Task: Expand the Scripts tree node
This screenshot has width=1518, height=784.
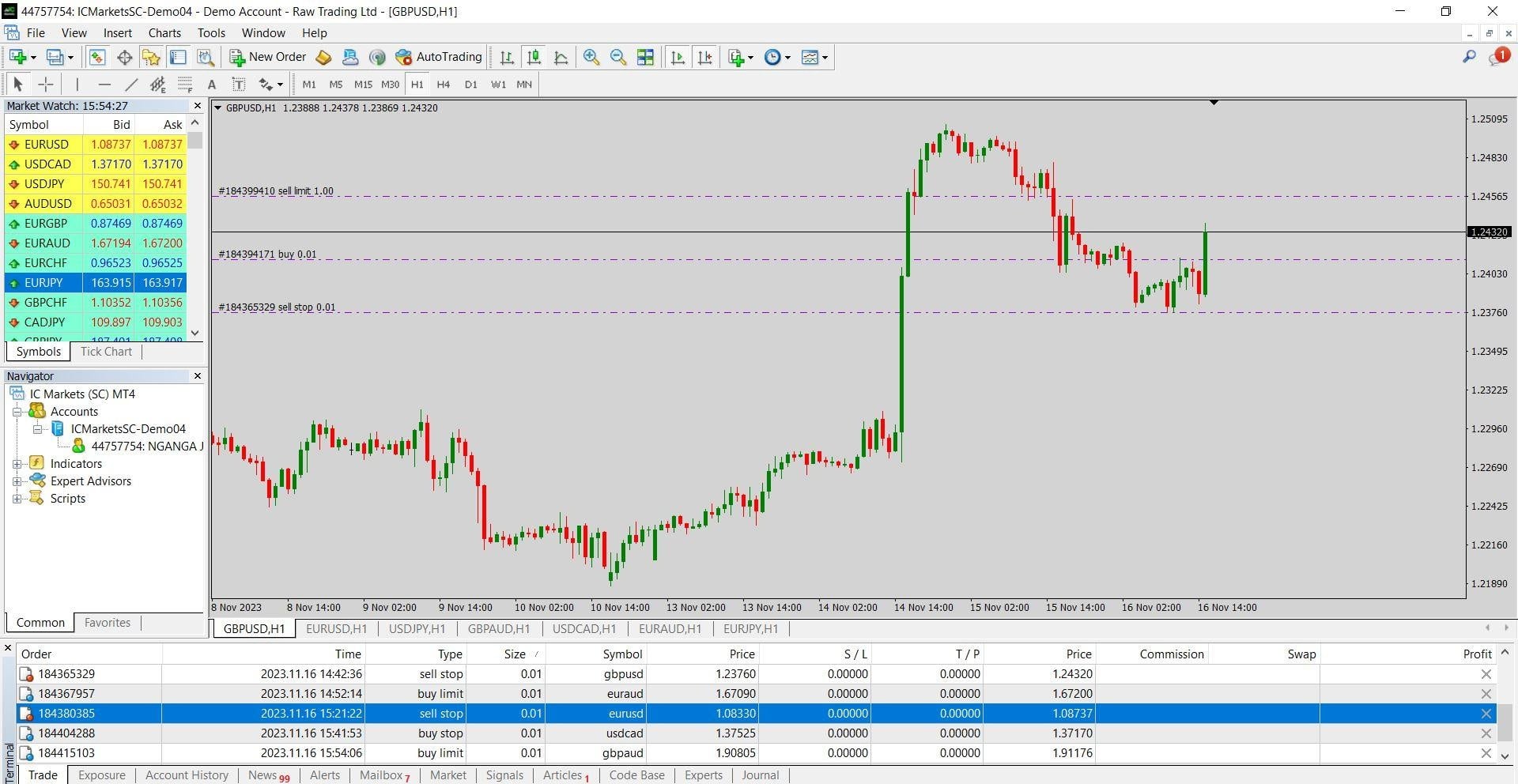Action: pos(17,499)
